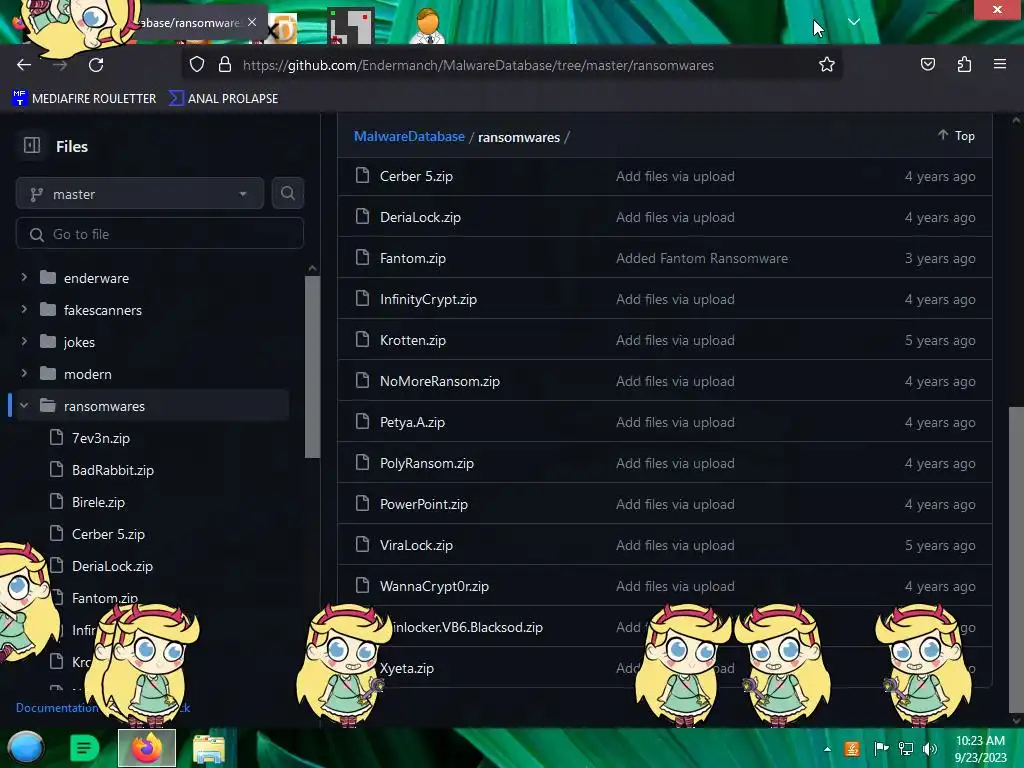Click the Cerber 5.zip commit message Add files via upload
The width and height of the screenshot is (1024, 768).
[675, 176]
